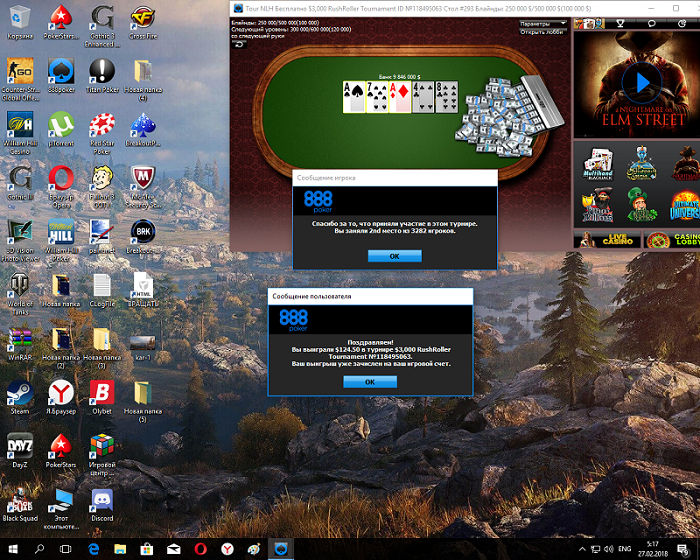Screen dimensions: 700x560
Task: Switch the ENG language indicator
Action: tap(625, 549)
